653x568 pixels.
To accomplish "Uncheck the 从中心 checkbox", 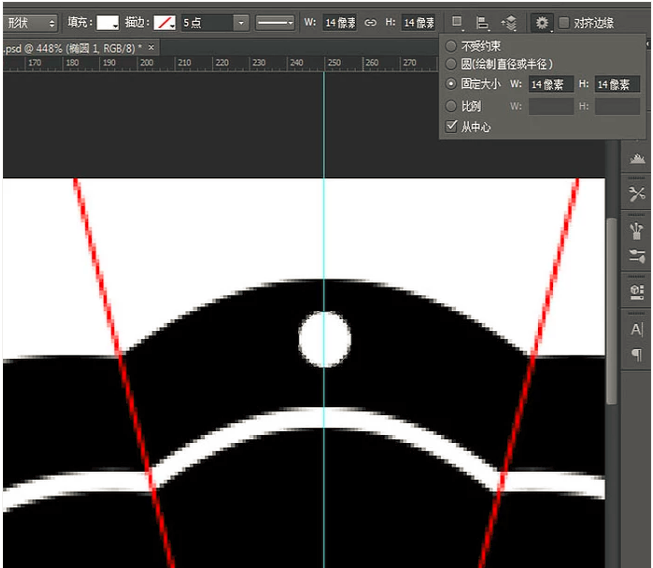I will click(451, 126).
